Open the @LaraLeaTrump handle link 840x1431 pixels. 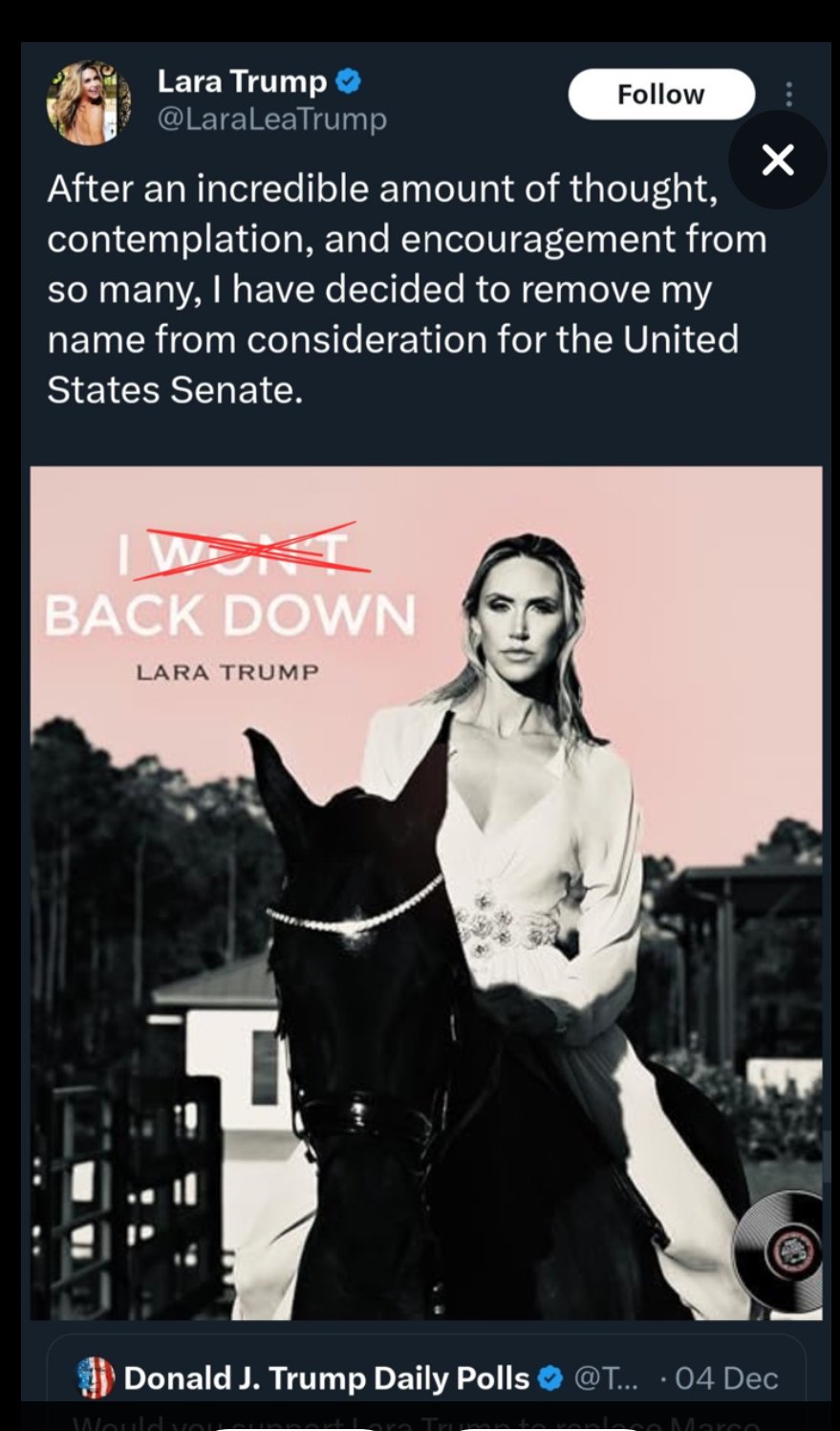(x=271, y=119)
